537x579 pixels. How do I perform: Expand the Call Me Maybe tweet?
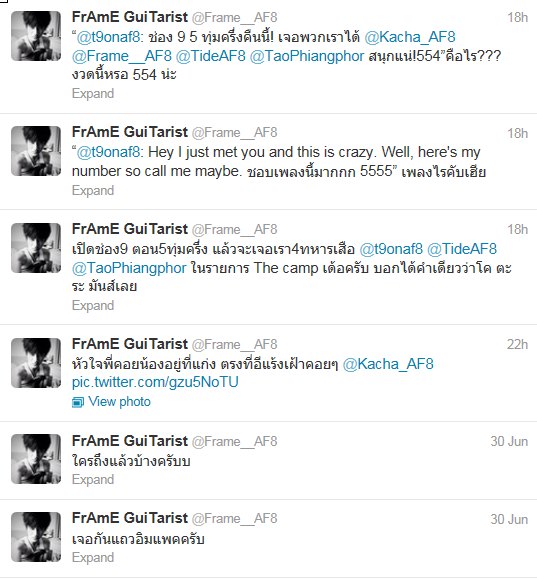[x=93, y=191]
